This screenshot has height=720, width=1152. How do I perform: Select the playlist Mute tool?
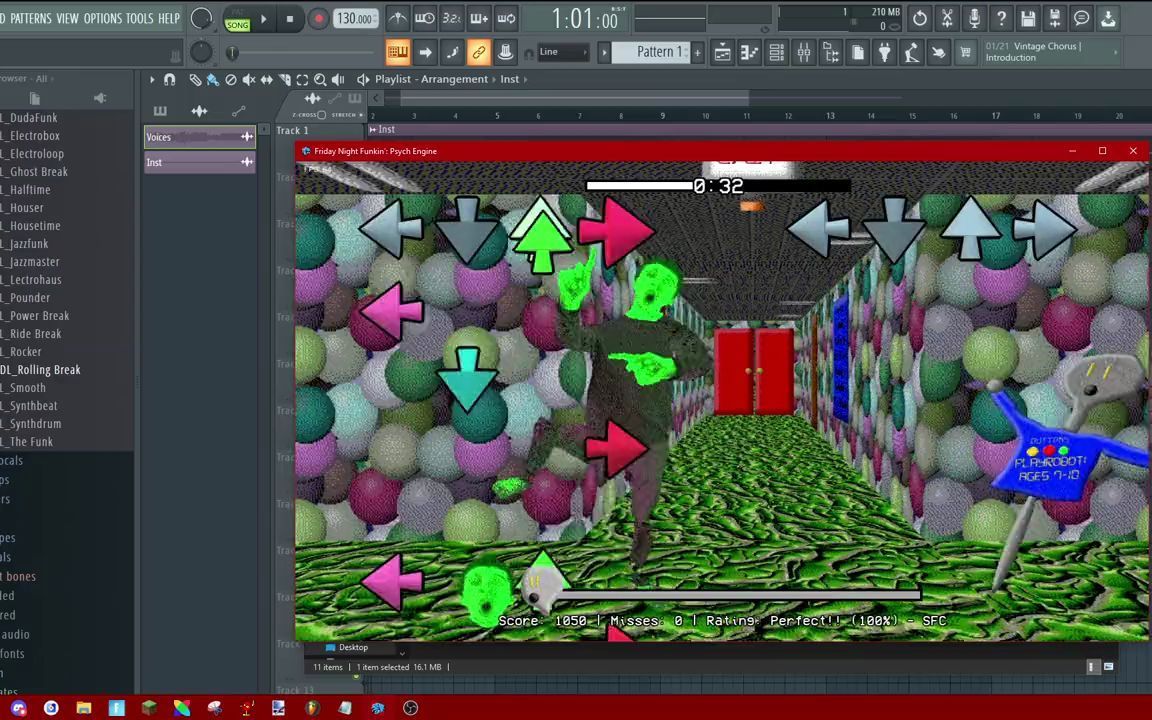[x=249, y=79]
